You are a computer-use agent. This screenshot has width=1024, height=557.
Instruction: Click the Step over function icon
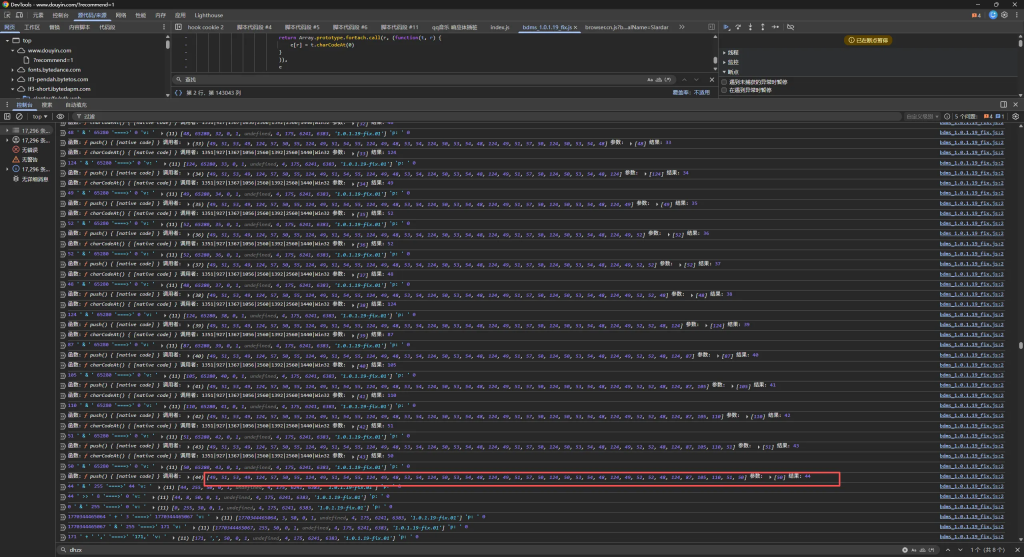tap(739, 27)
